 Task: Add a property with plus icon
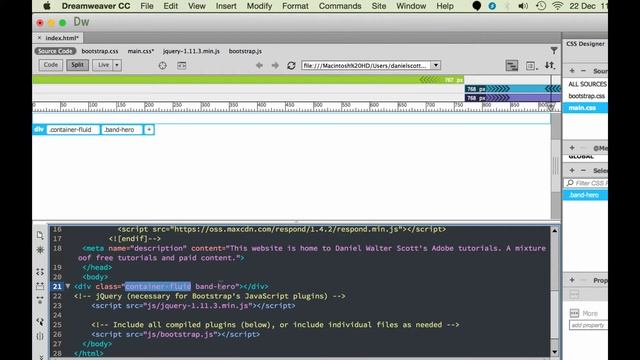point(572,280)
